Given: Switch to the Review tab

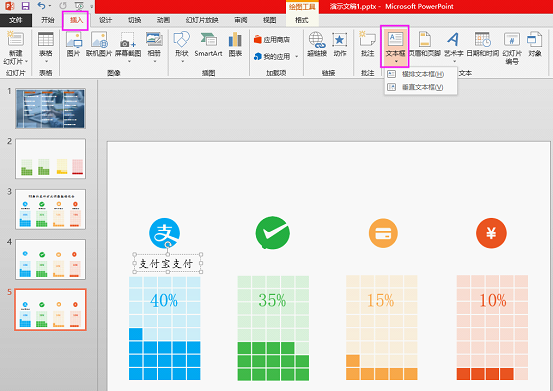Looking at the screenshot, I should point(241,20).
